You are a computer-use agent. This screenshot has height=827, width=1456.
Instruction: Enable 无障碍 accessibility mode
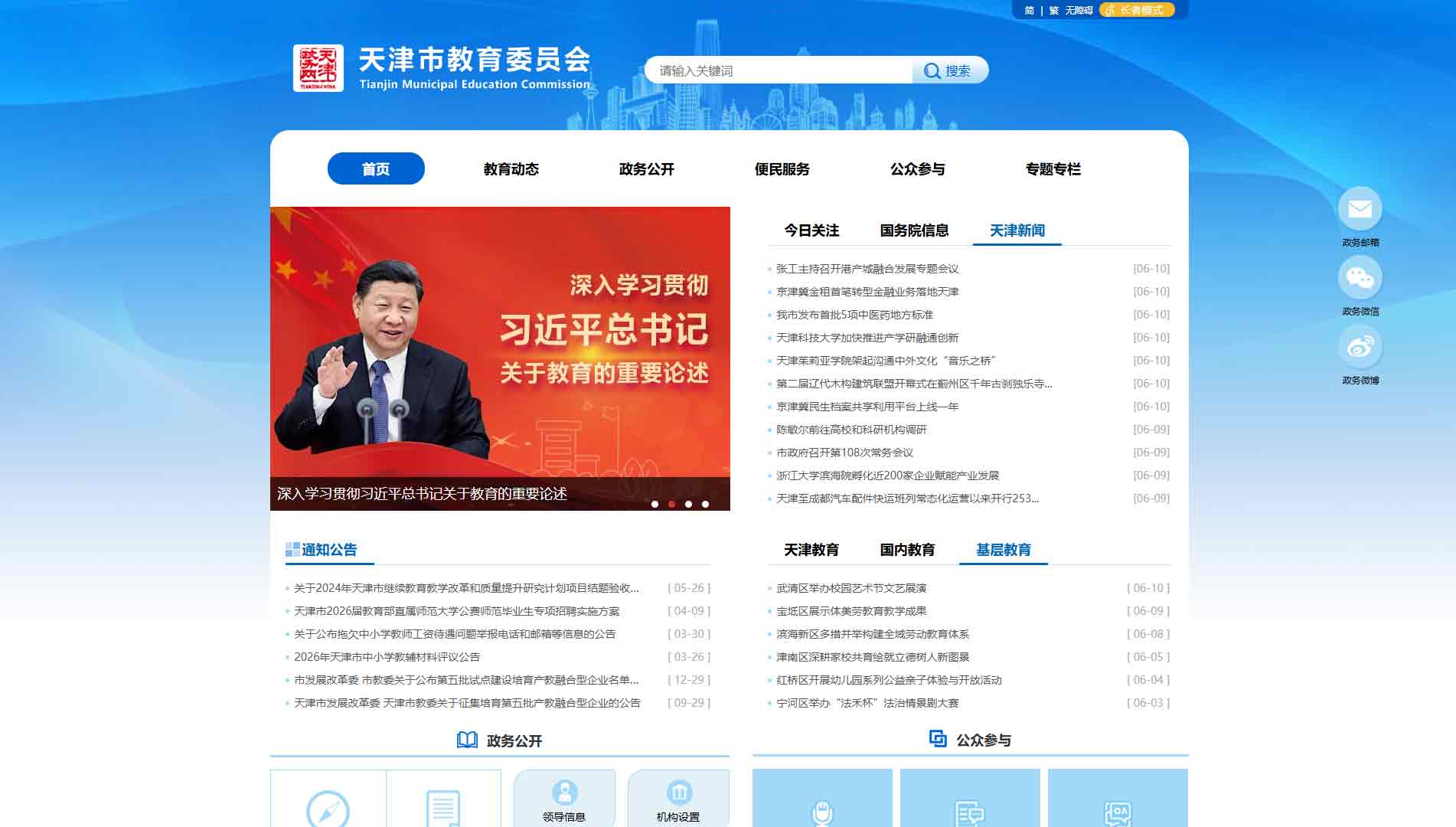click(1079, 10)
